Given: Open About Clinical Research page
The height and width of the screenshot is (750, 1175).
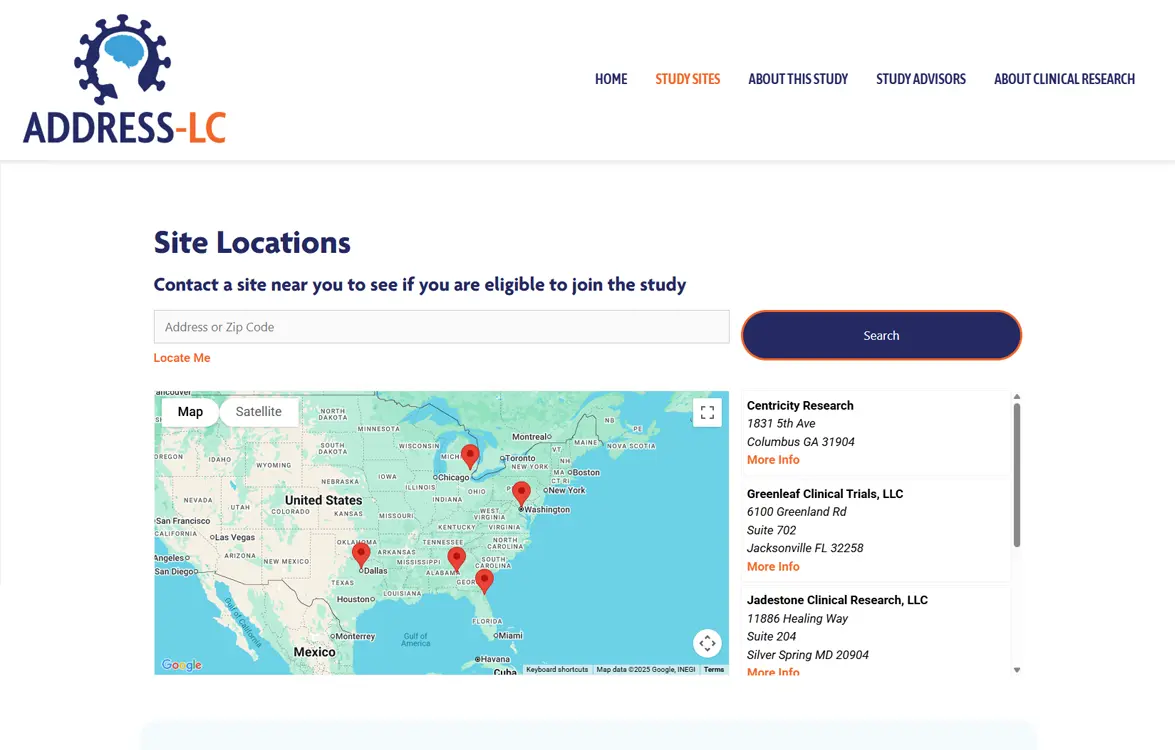Looking at the screenshot, I should coord(1064,79).
